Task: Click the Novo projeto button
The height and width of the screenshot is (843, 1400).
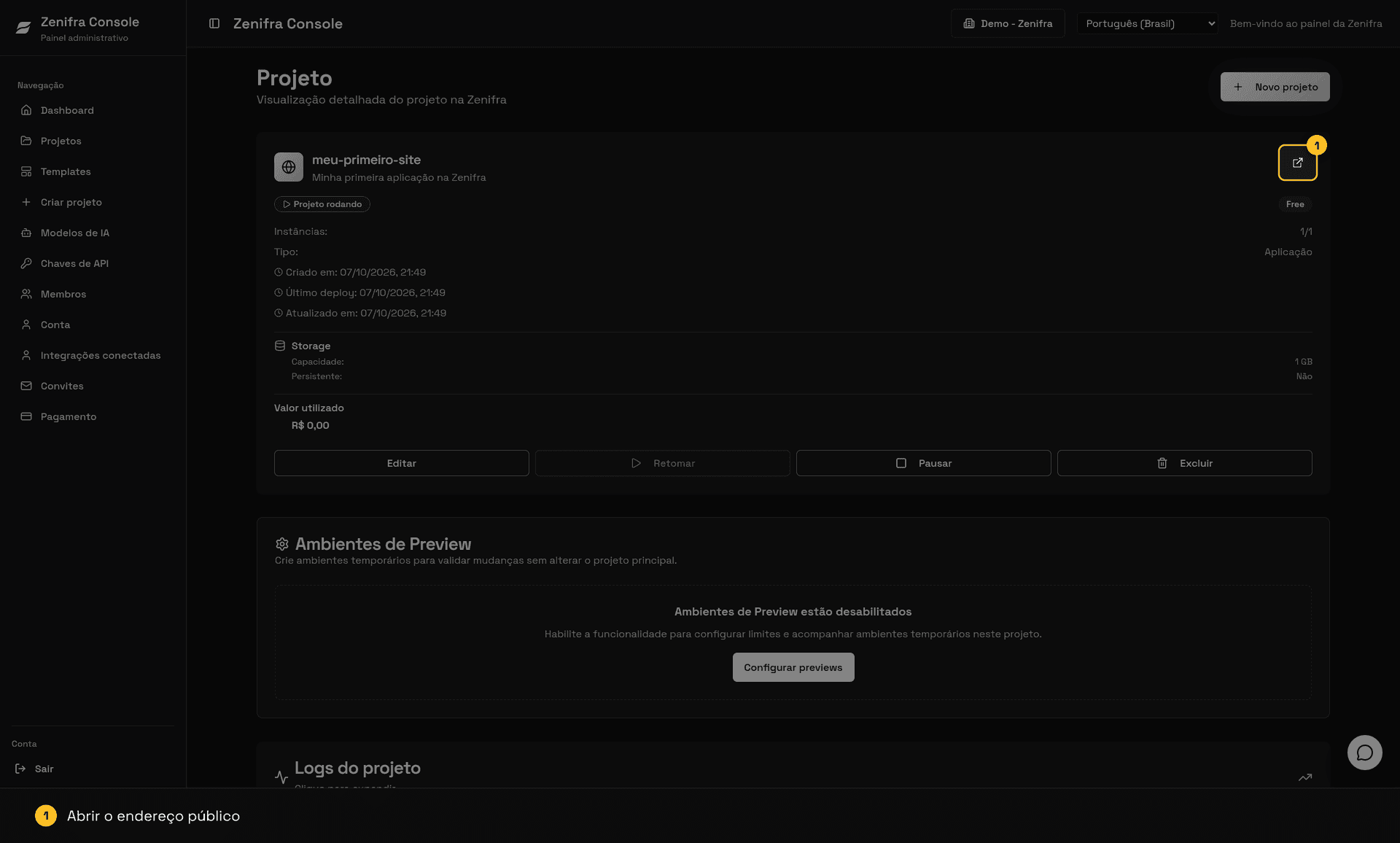Action: (x=1275, y=87)
